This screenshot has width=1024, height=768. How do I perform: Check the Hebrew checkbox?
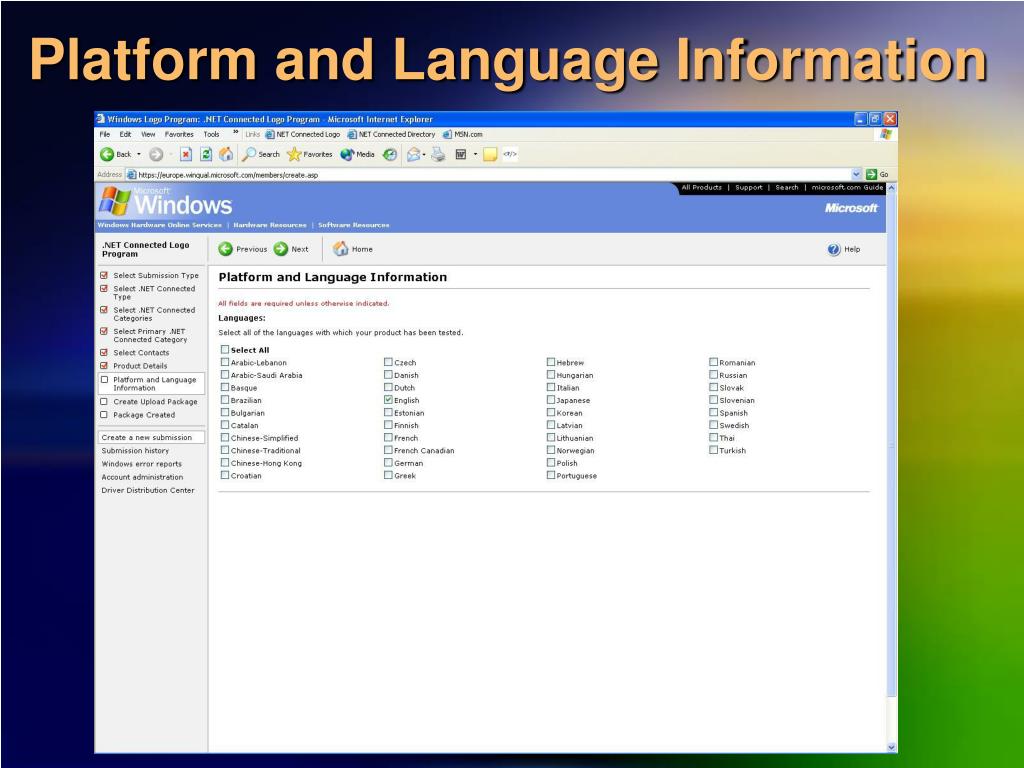[551, 362]
